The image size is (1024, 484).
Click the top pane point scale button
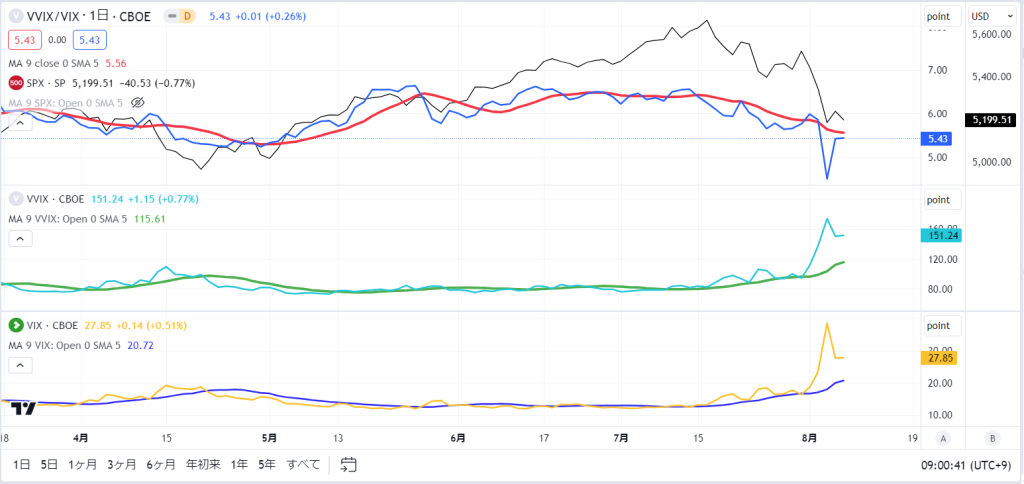pyautogui.click(x=942, y=16)
